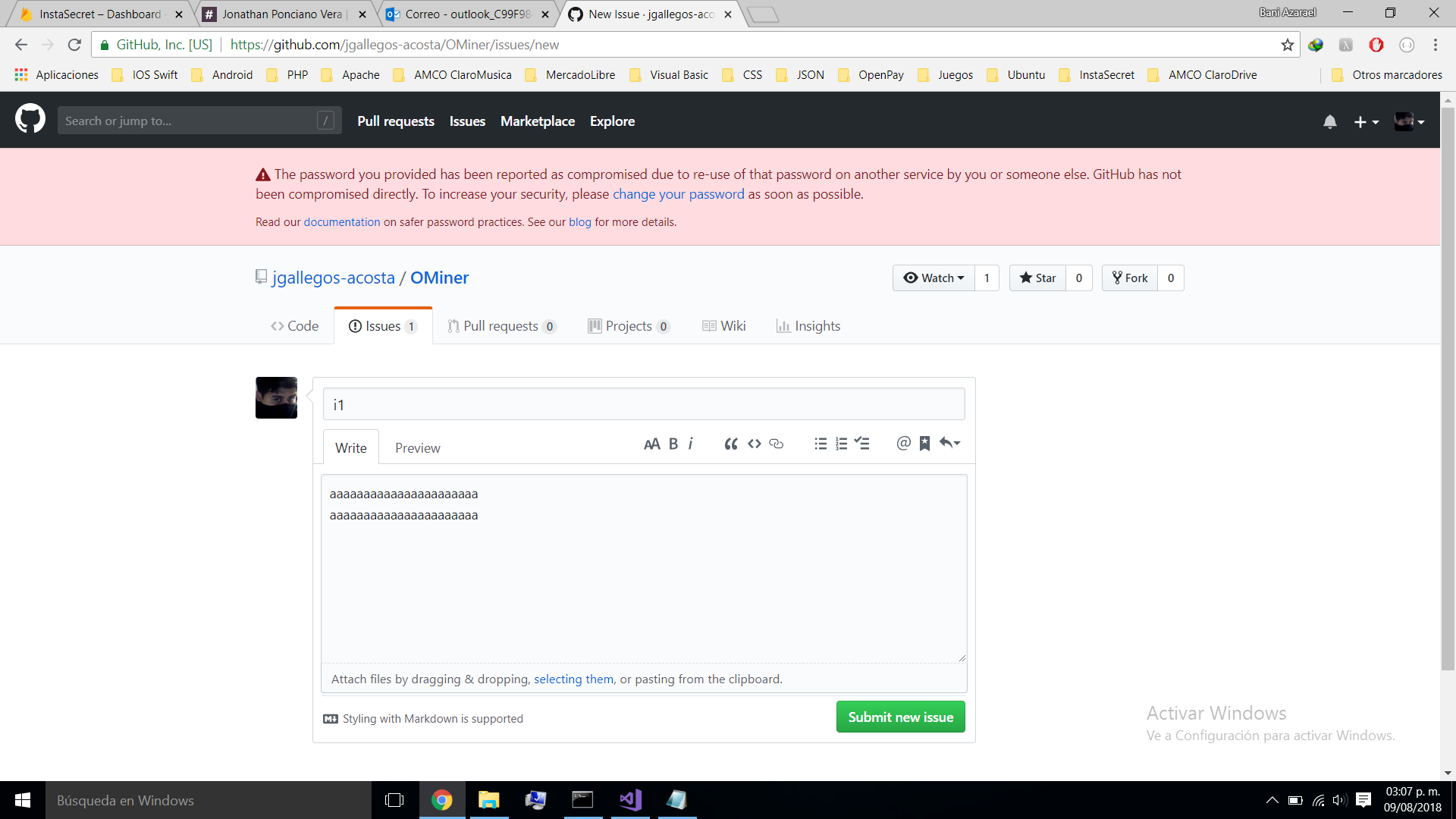
Task: Add a link via chain icon
Action: pos(776,444)
